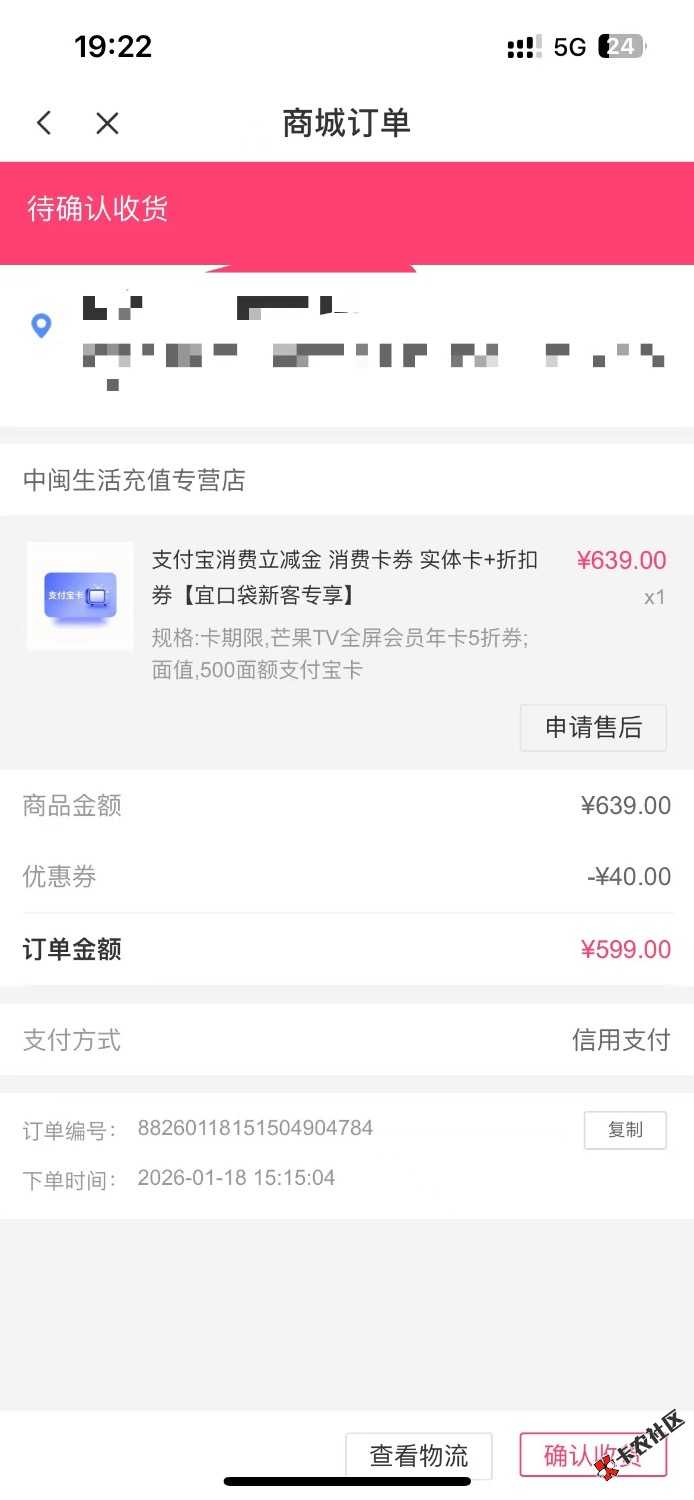Tap the 19:22 clock in status bar
The width and height of the screenshot is (694, 1500).
click(113, 46)
